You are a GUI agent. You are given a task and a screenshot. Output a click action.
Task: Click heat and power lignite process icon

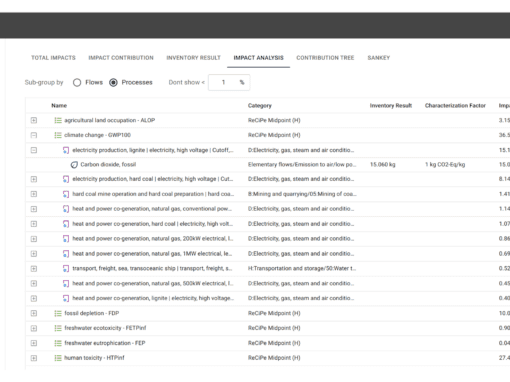(66, 298)
